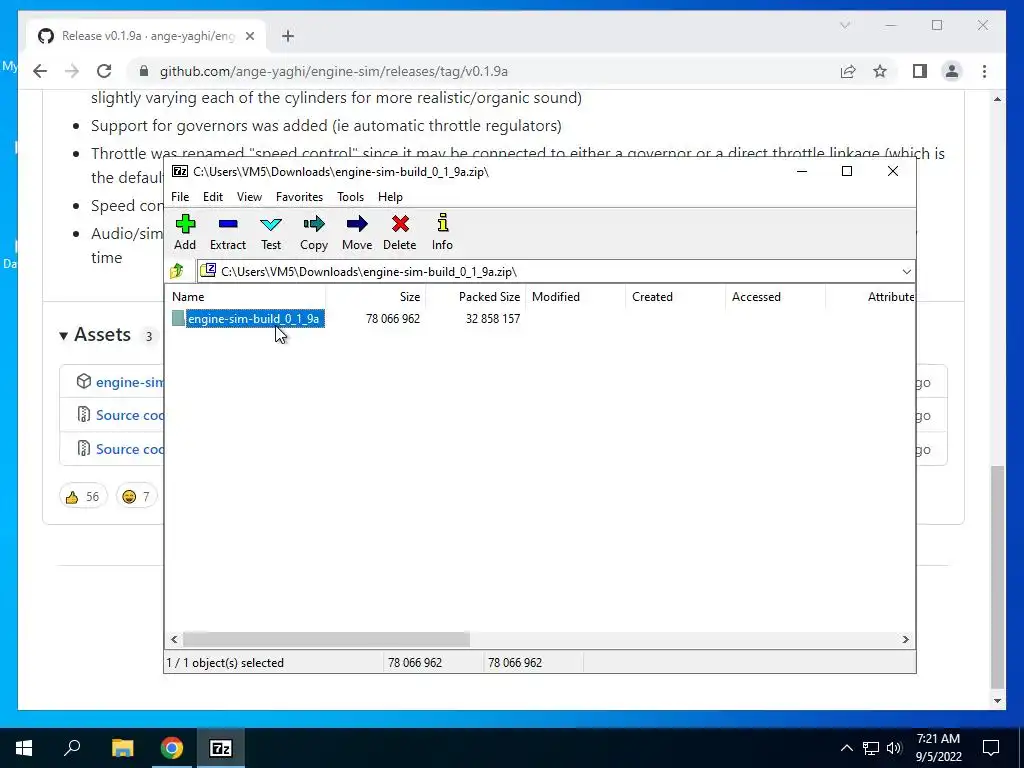Open 7-Zip Edit menu
The height and width of the screenshot is (768, 1024).
point(213,197)
